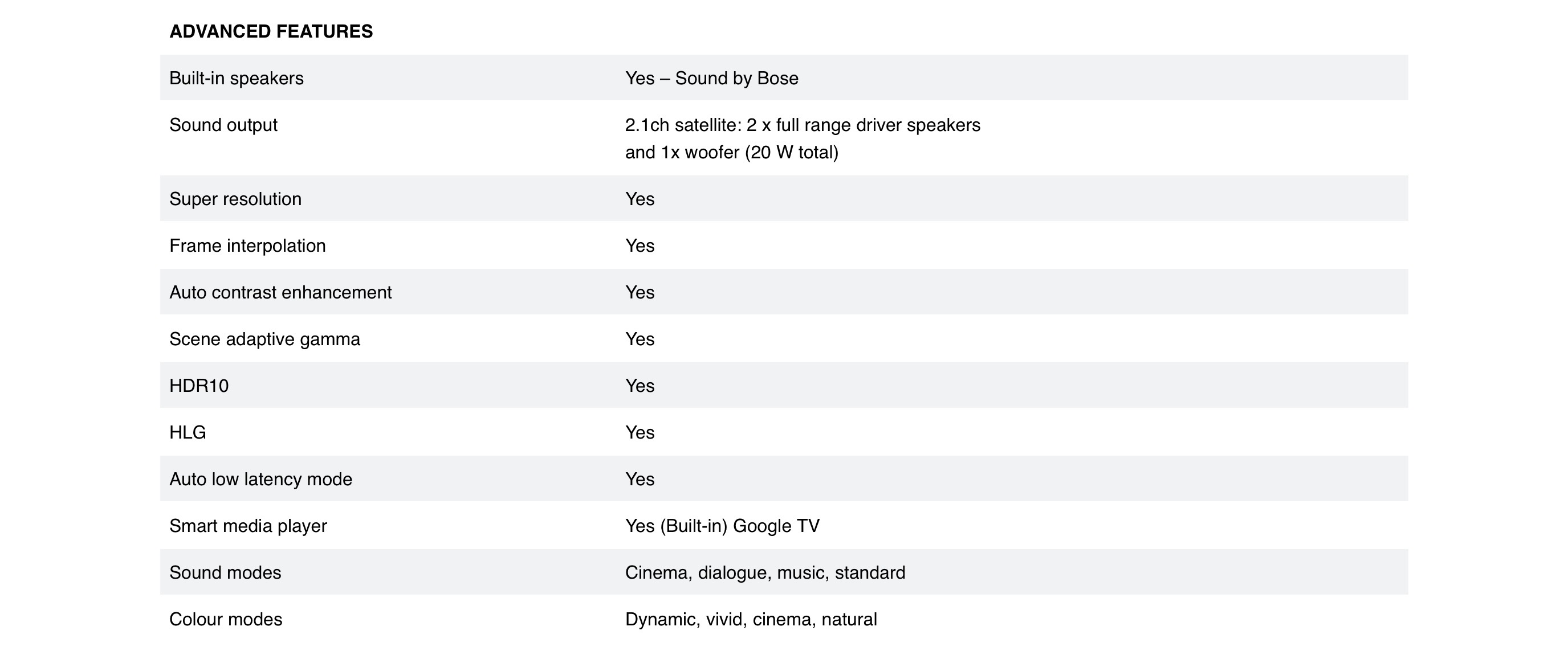This screenshot has height=655, width=1568.
Task: Click the Scene adaptive gamma label
Action: (264, 339)
